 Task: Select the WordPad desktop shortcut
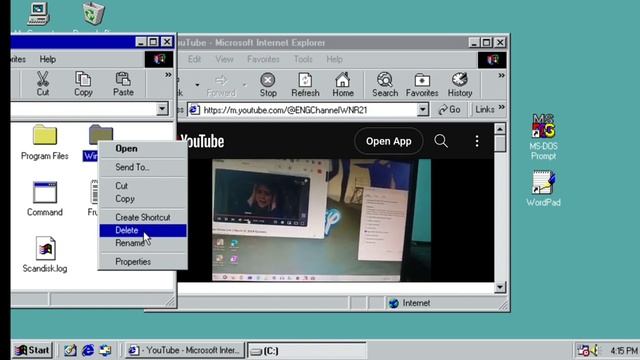[x=543, y=189]
